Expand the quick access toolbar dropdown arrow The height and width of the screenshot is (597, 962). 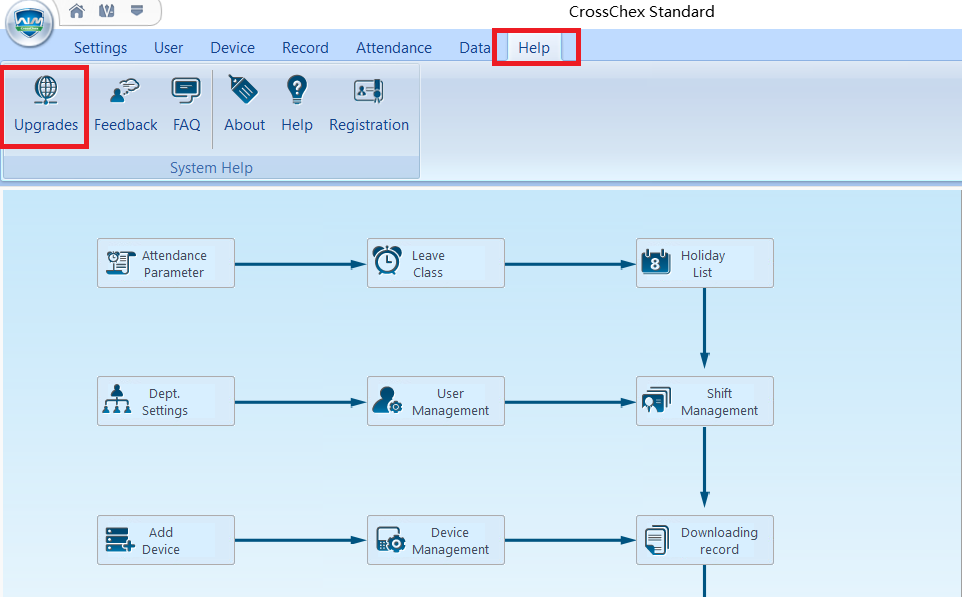(x=136, y=12)
